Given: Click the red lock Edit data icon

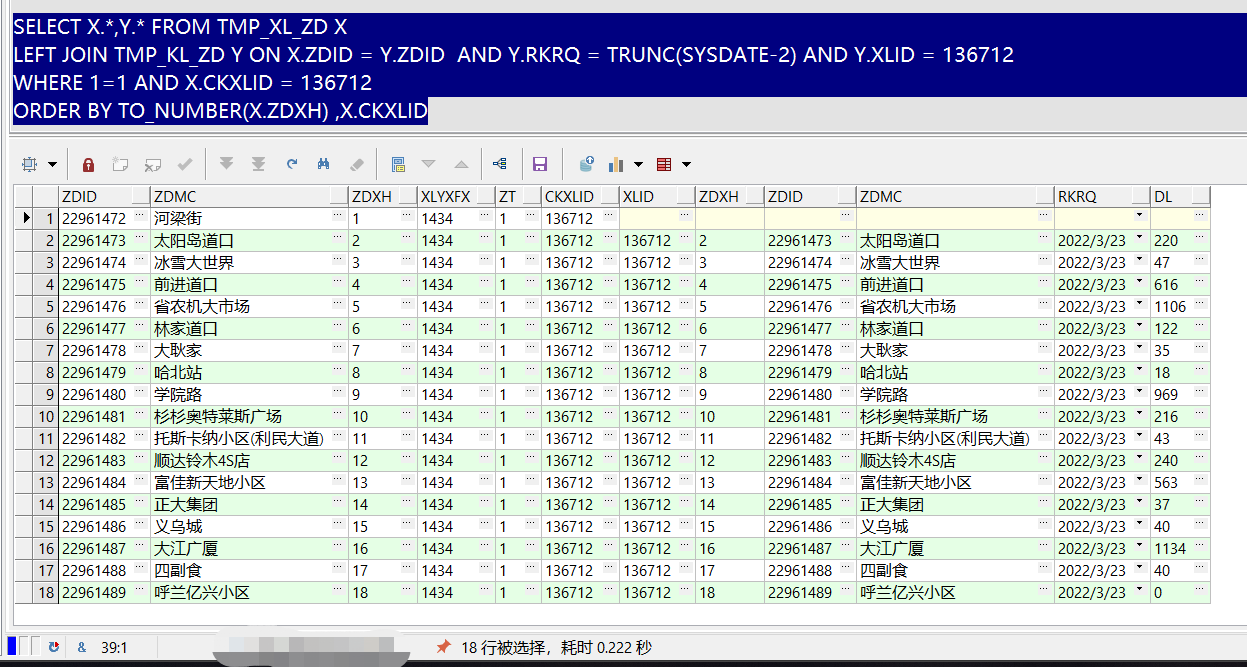Looking at the screenshot, I should 88,164.
